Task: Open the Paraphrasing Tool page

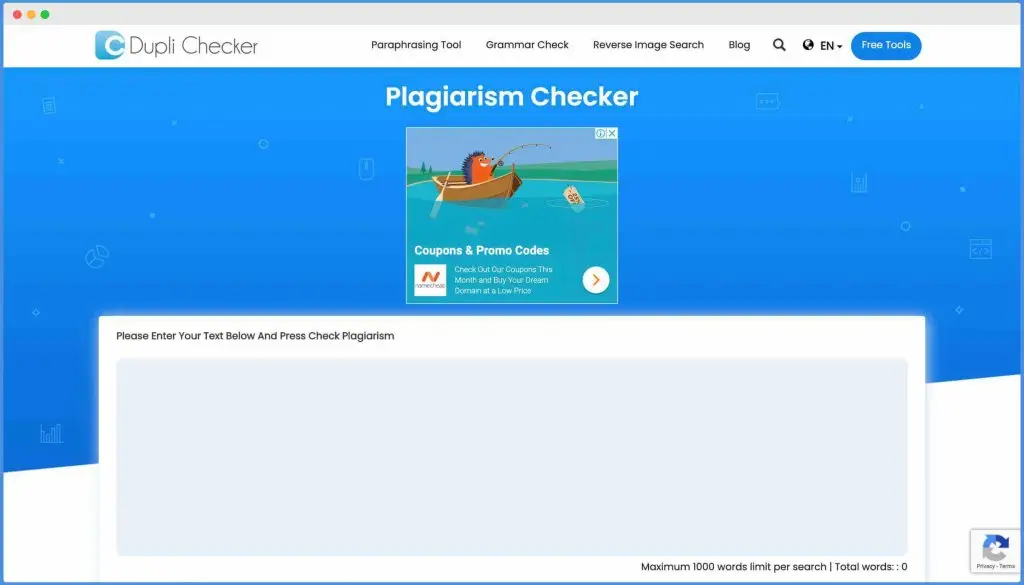Action: coord(416,45)
